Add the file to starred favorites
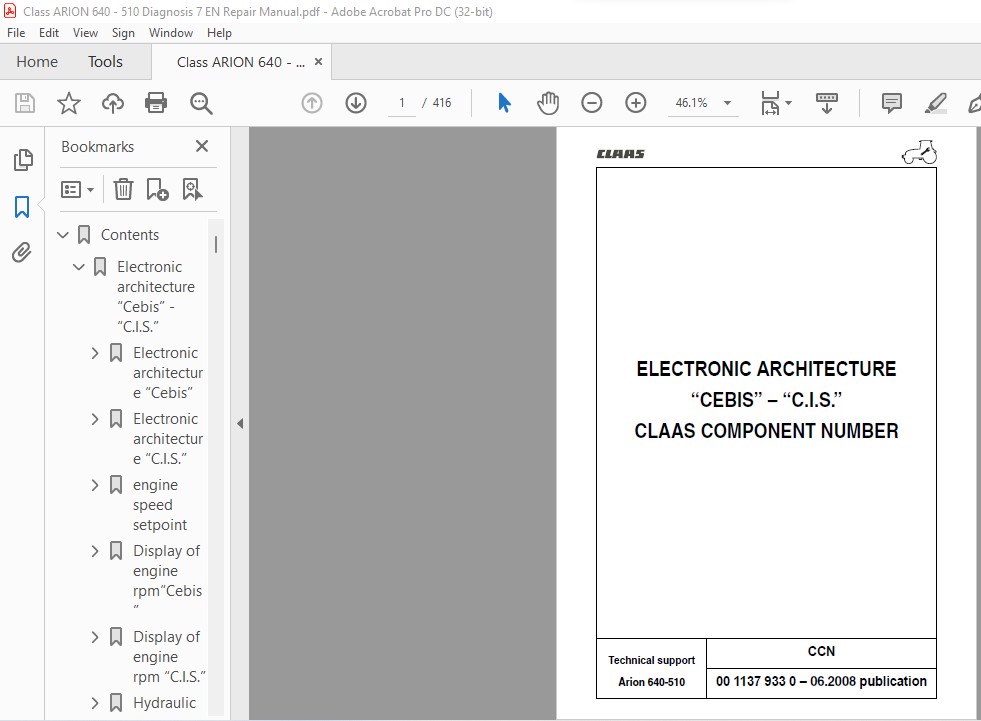981x721 pixels. (69, 103)
